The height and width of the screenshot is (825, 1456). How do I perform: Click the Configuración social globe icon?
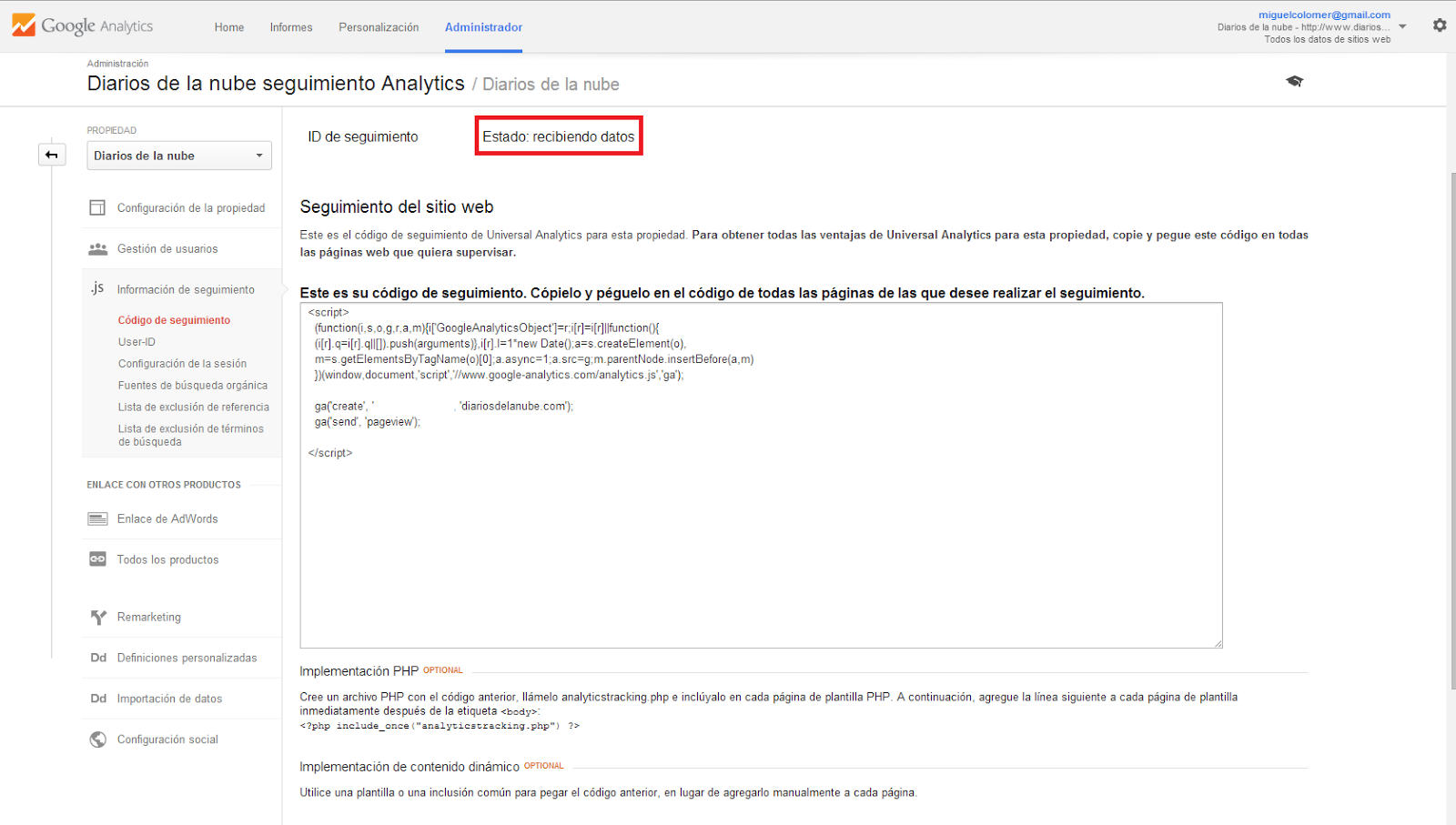point(98,739)
